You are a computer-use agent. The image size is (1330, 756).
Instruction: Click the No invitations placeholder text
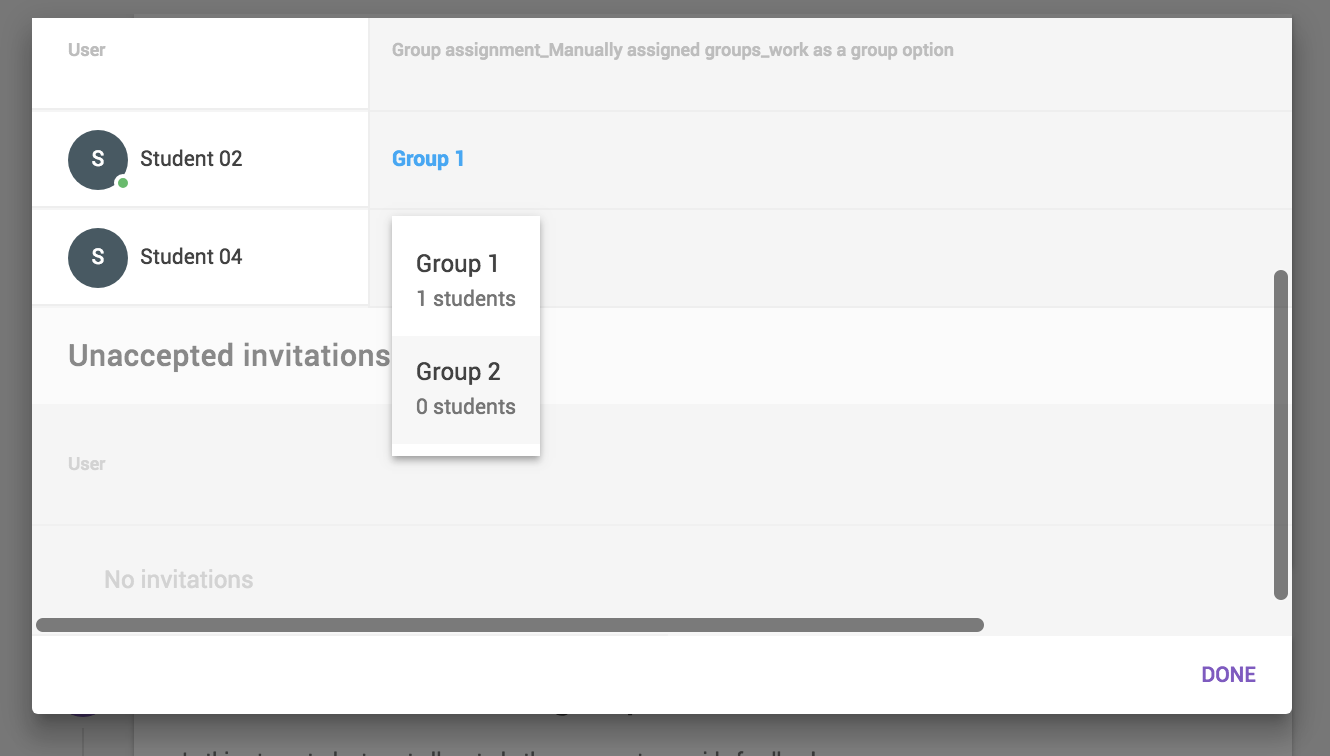click(x=178, y=580)
